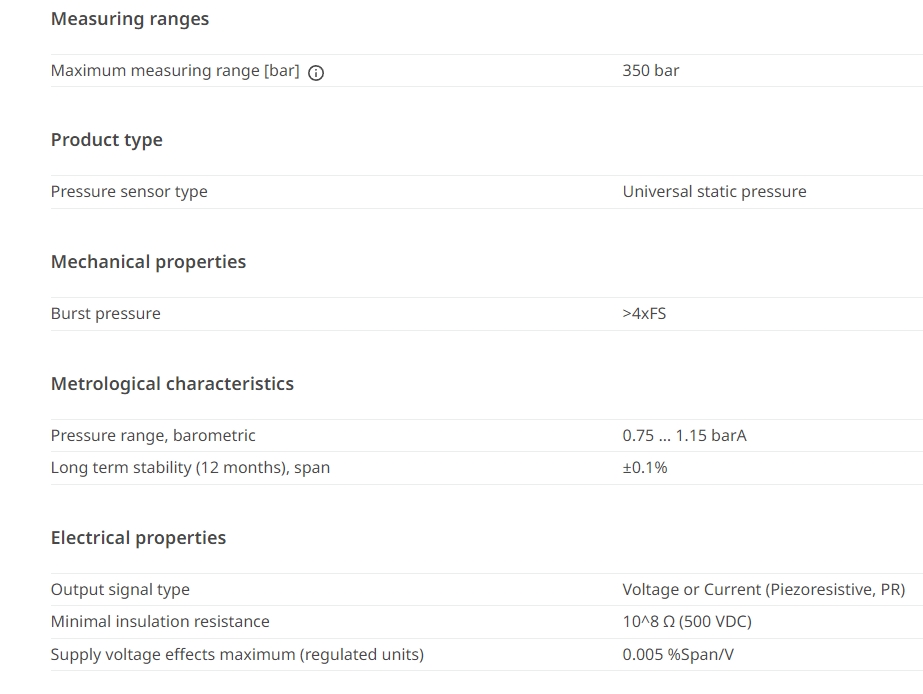This screenshot has width=923, height=694.
Task: Click the info icon beside Maximum measuring range
Action: point(316,73)
